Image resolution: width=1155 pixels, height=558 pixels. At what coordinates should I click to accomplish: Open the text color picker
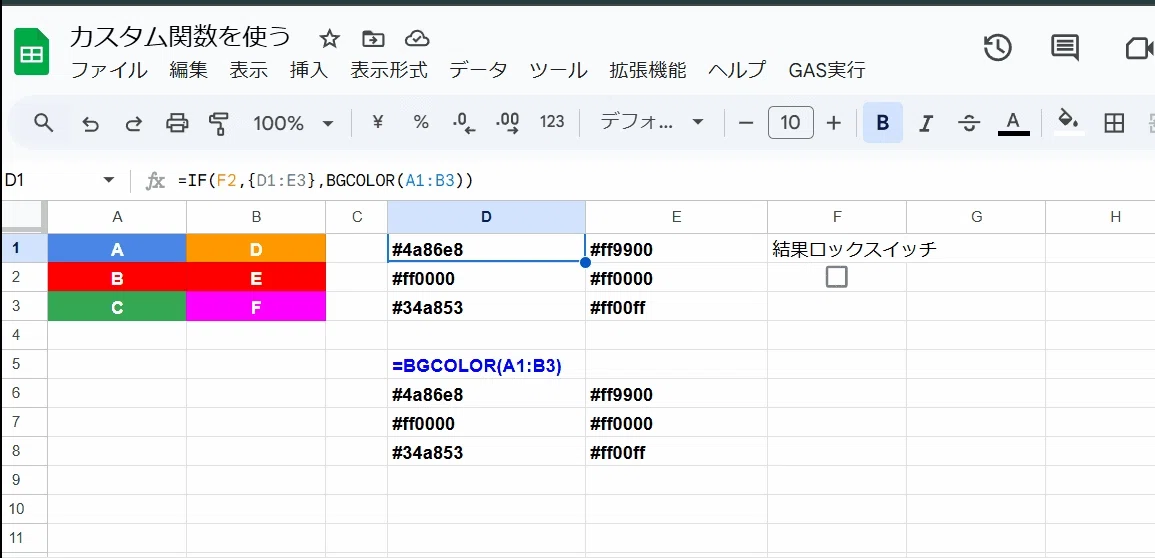point(1014,123)
